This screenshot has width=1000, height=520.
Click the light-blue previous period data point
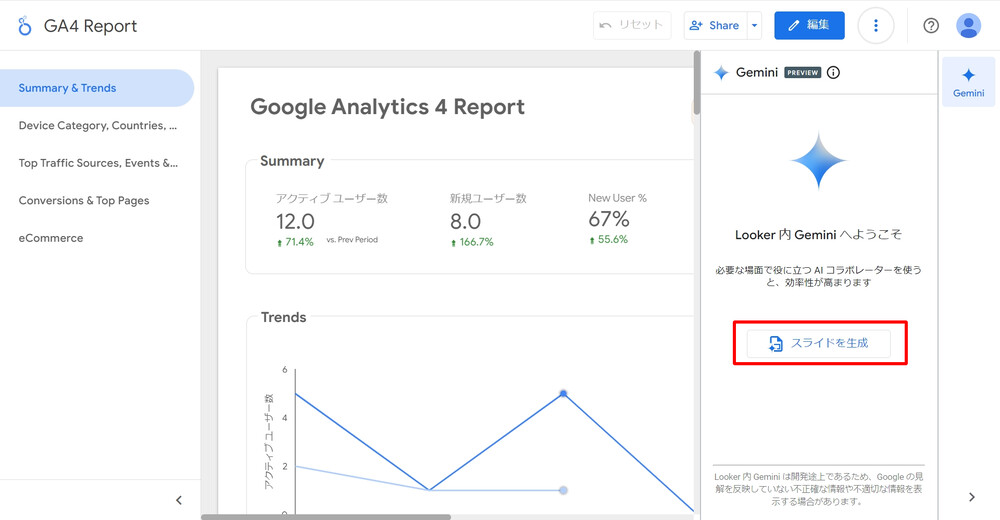(563, 490)
